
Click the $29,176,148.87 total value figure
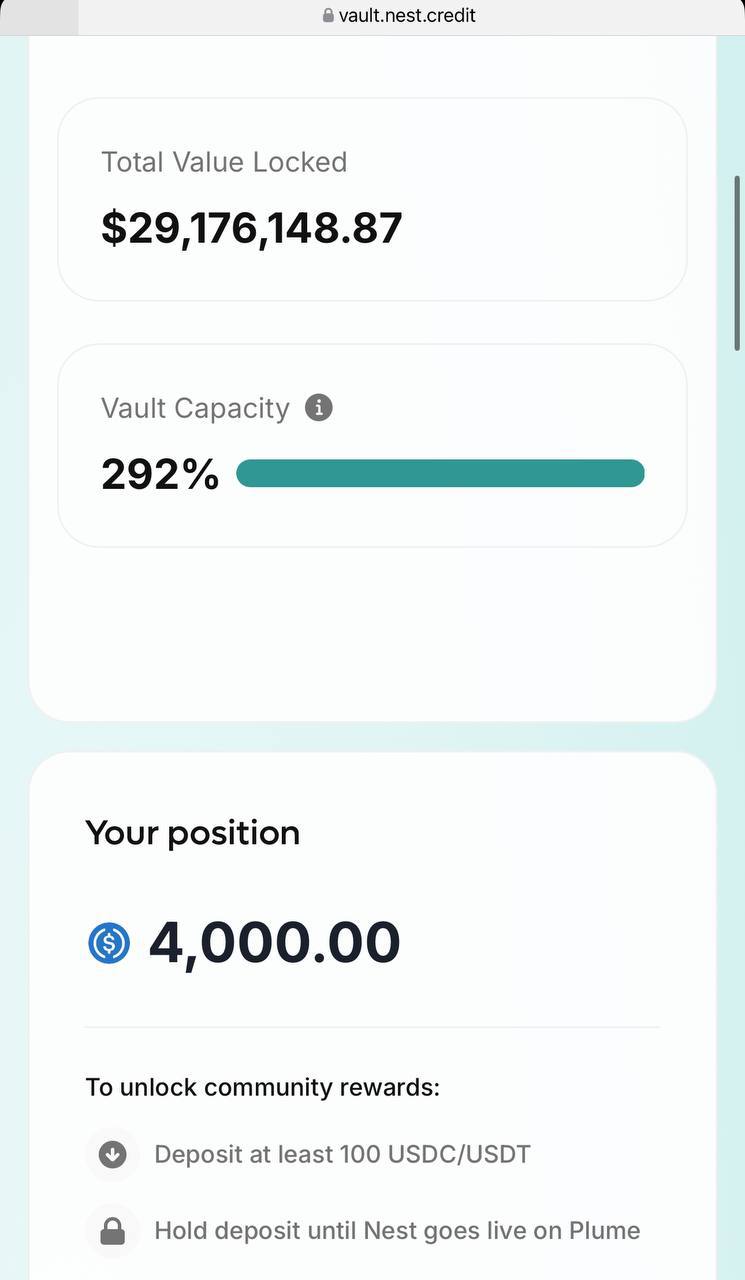coord(252,228)
